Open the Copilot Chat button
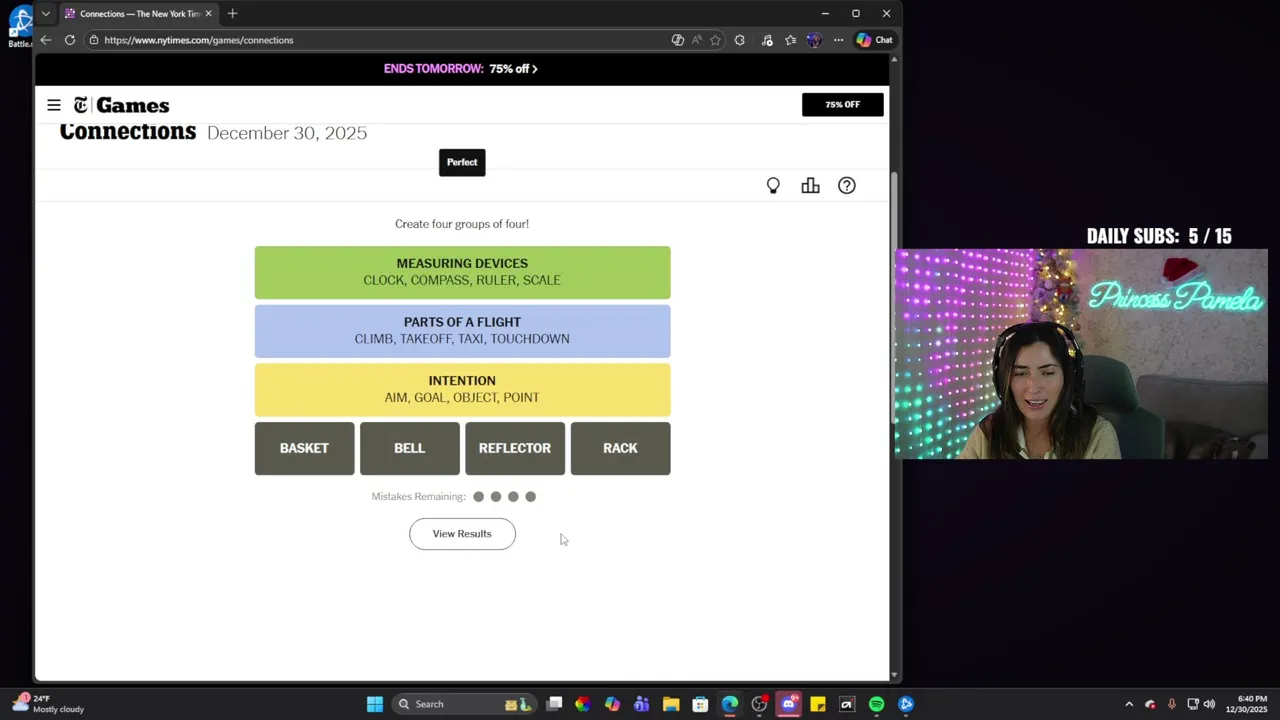 click(x=874, y=40)
